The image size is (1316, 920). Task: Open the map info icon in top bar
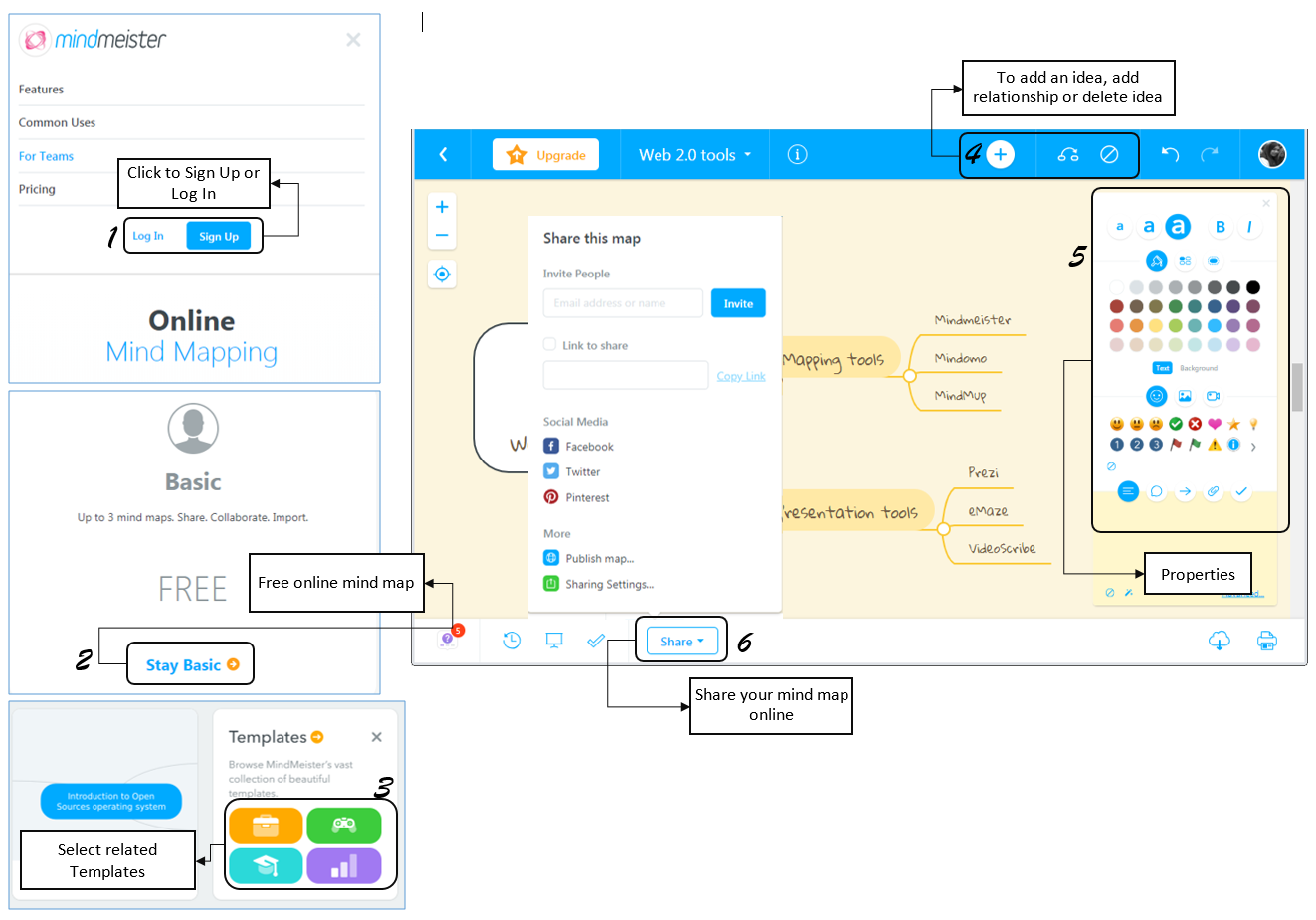797,155
